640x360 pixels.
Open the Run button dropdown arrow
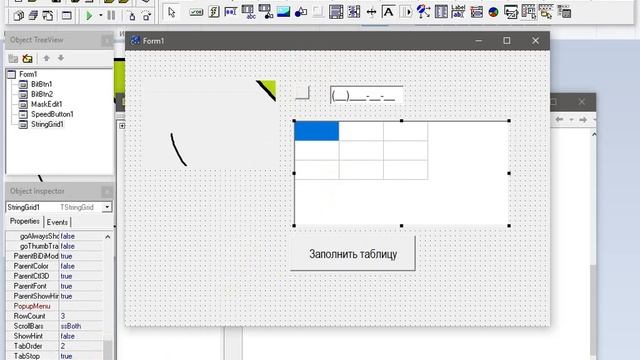tap(100, 16)
